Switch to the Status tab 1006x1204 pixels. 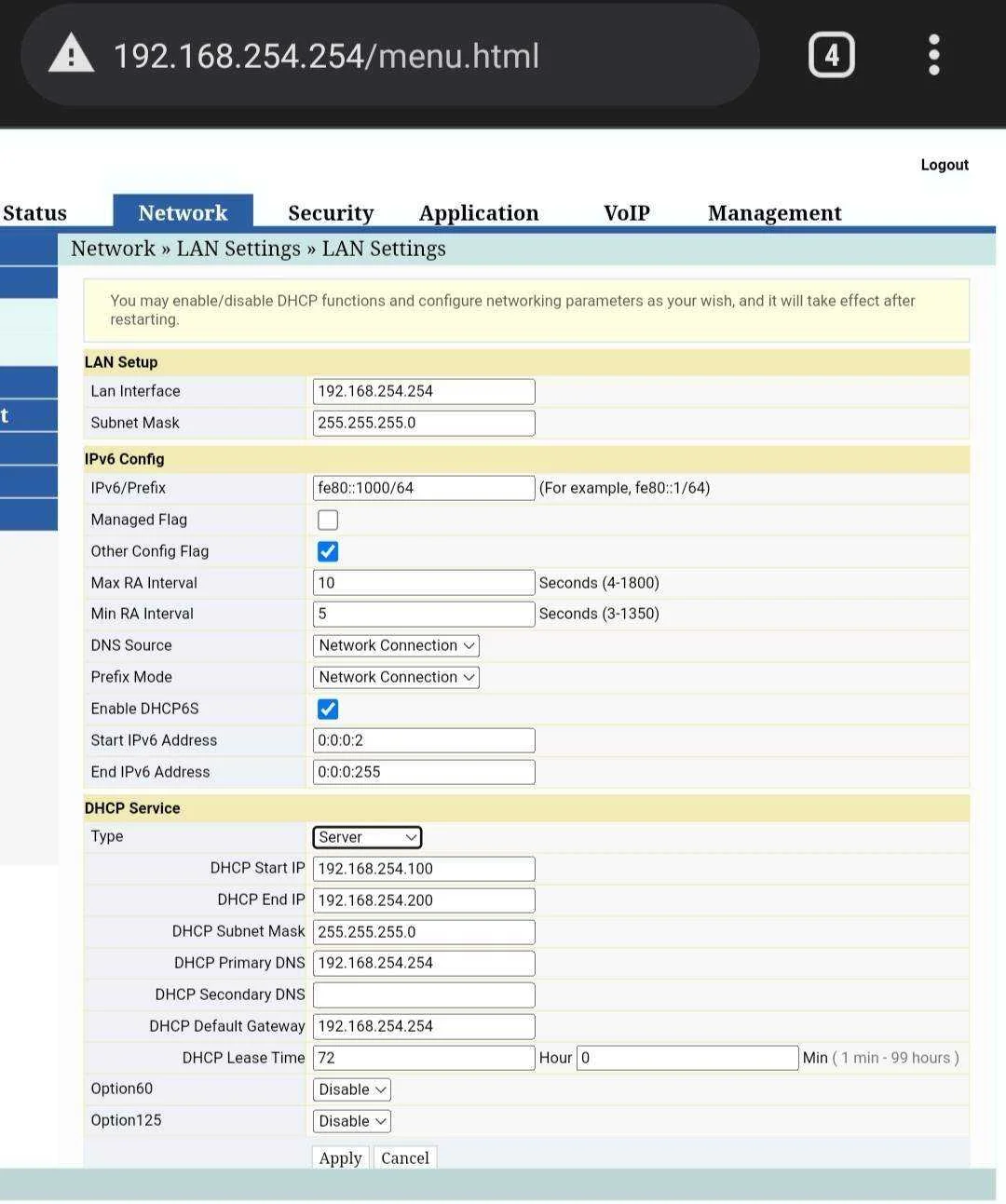coord(34,213)
